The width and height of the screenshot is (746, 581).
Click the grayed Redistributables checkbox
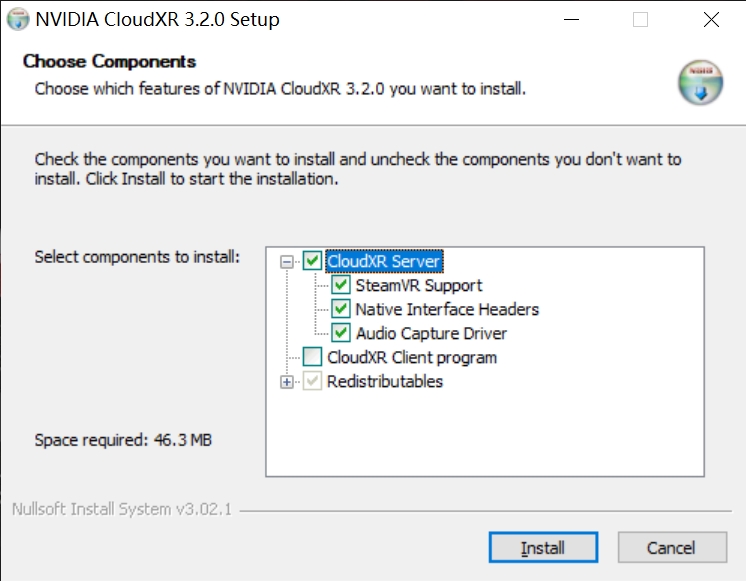click(x=312, y=381)
